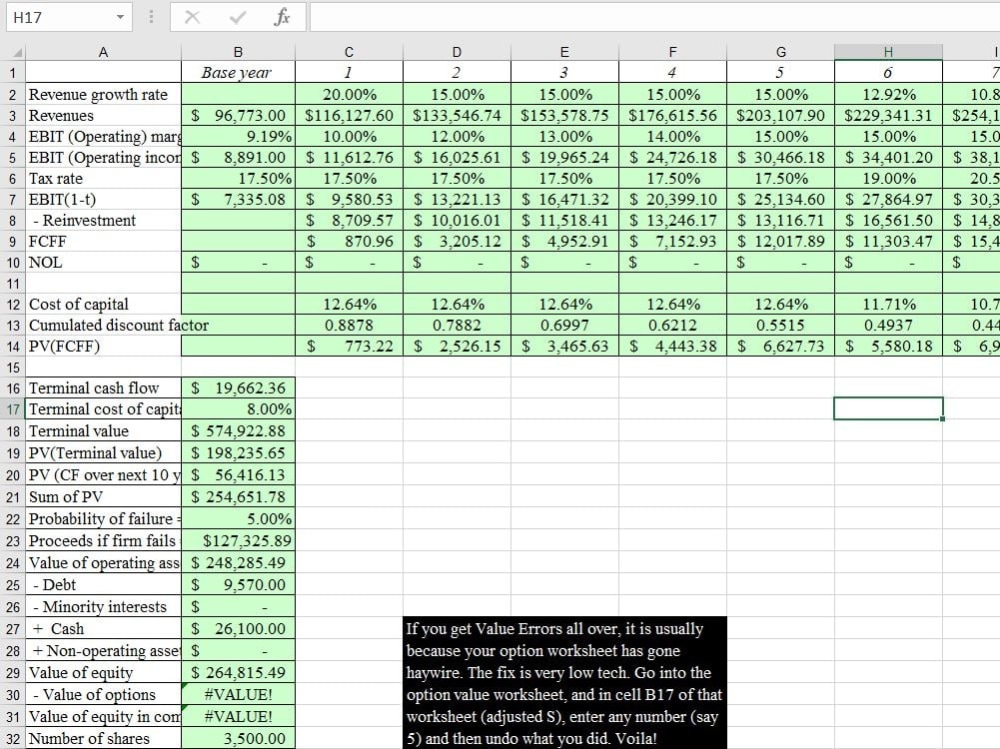Select column H header
This screenshot has width=1000, height=749.
click(x=888, y=52)
